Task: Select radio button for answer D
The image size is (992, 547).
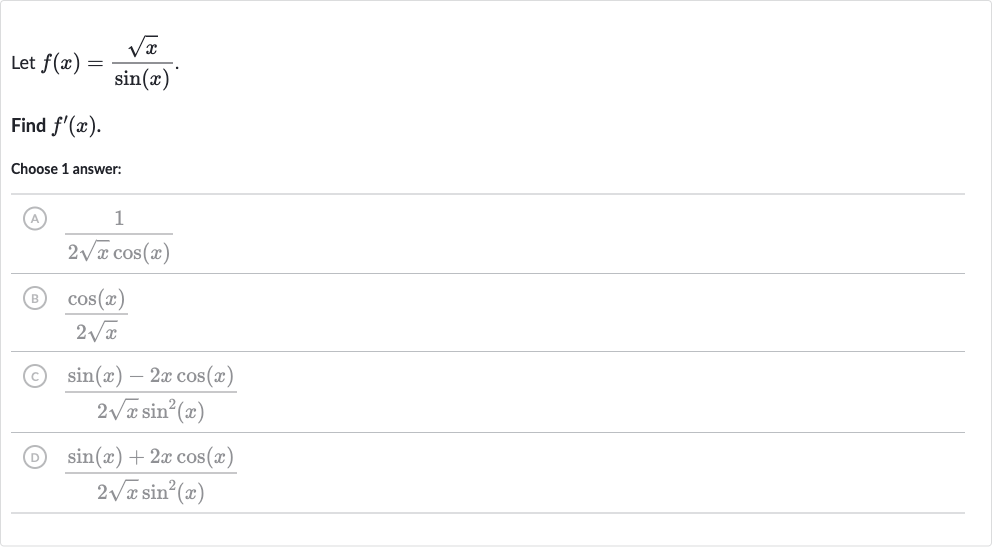Action: (35, 457)
